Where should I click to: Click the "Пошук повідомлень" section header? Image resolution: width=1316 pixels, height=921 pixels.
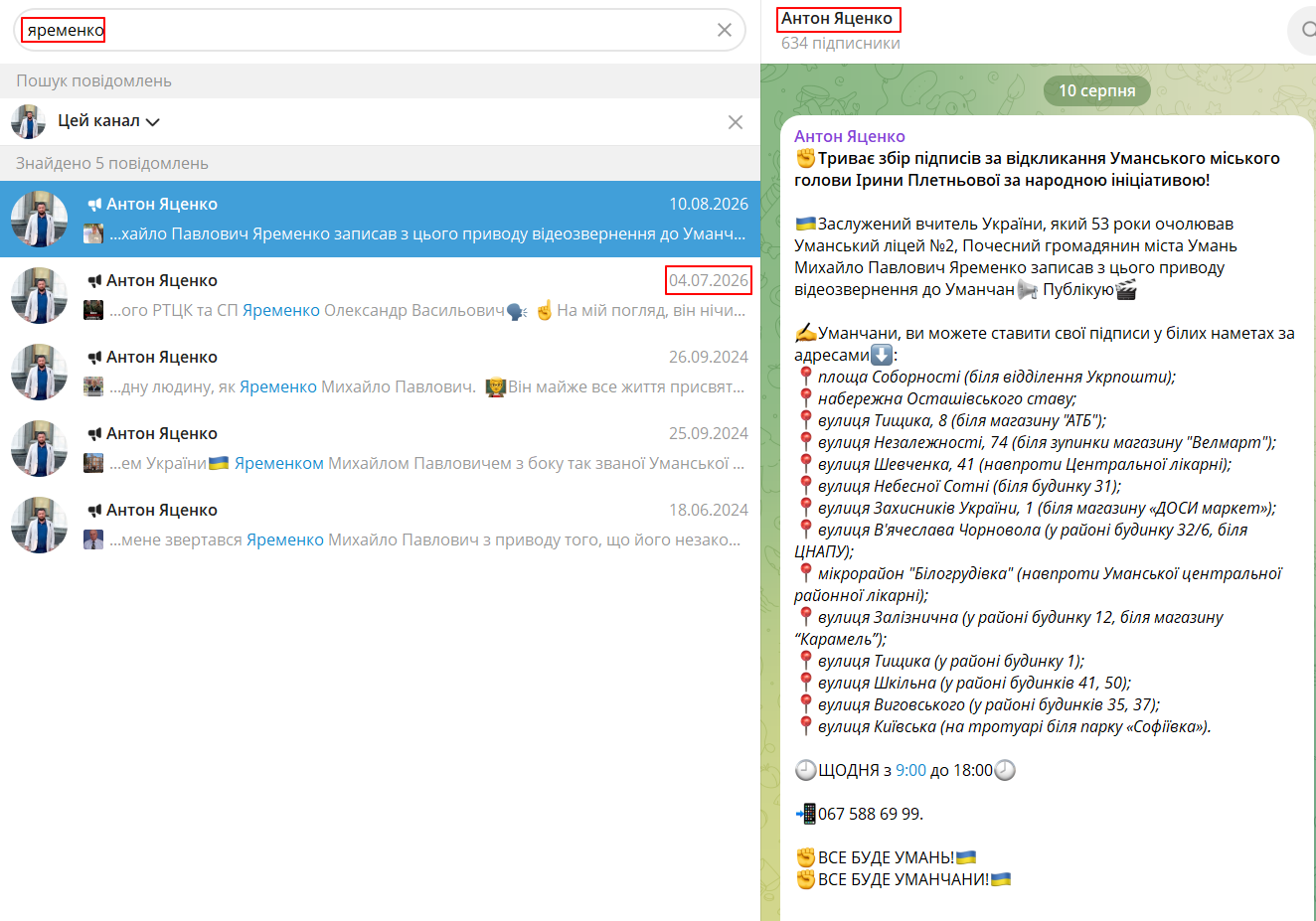pyautogui.click(x=93, y=81)
